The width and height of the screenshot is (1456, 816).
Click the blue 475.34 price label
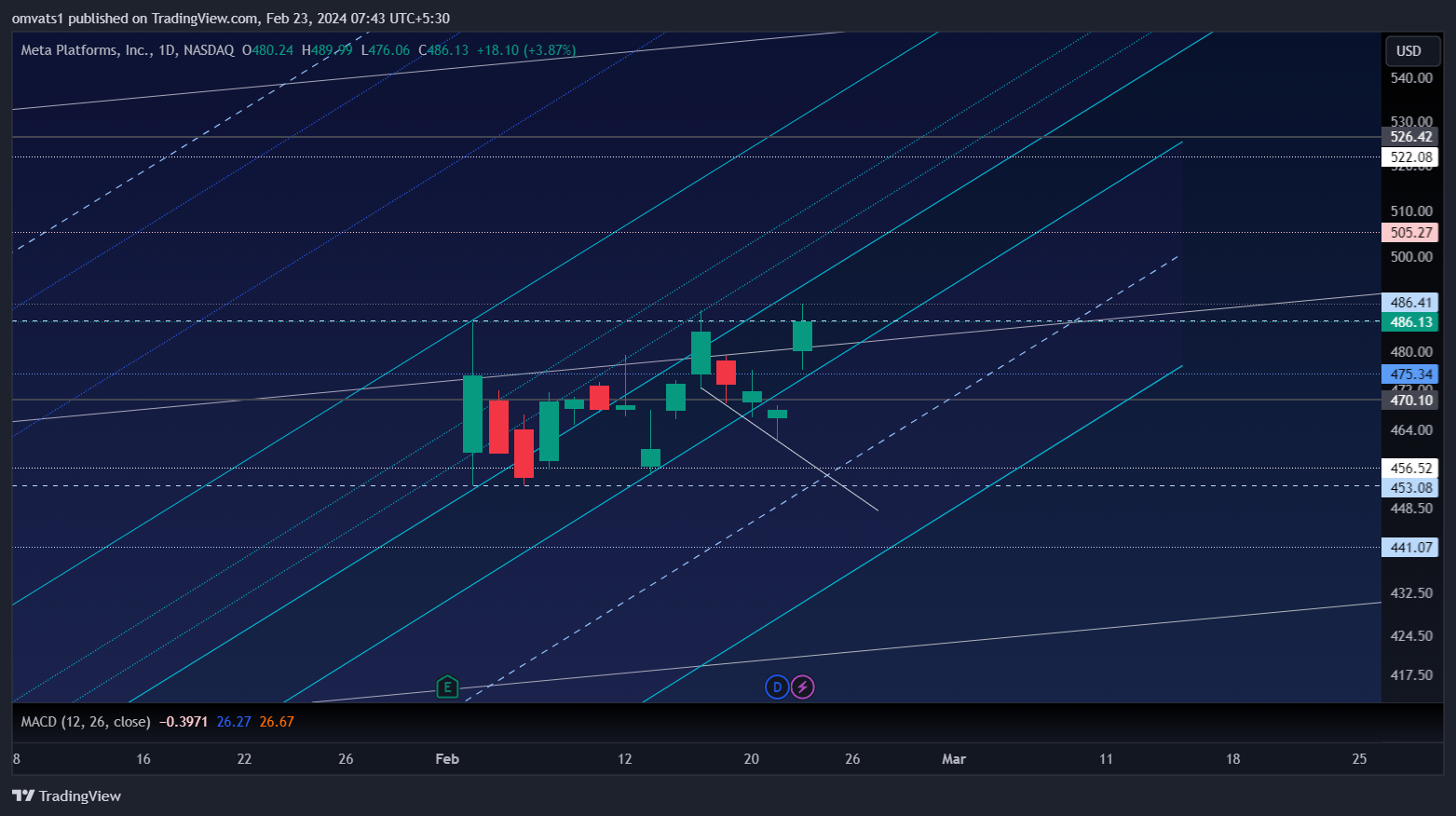coord(1410,374)
